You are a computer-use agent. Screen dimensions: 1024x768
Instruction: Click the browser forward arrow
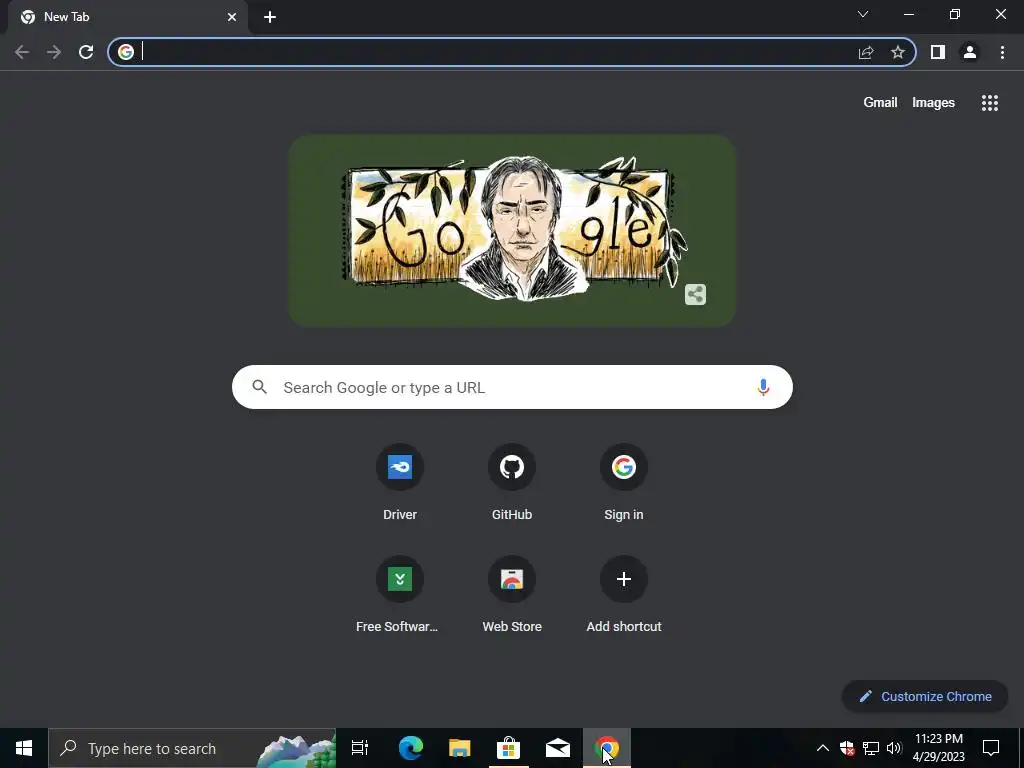pos(54,52)
